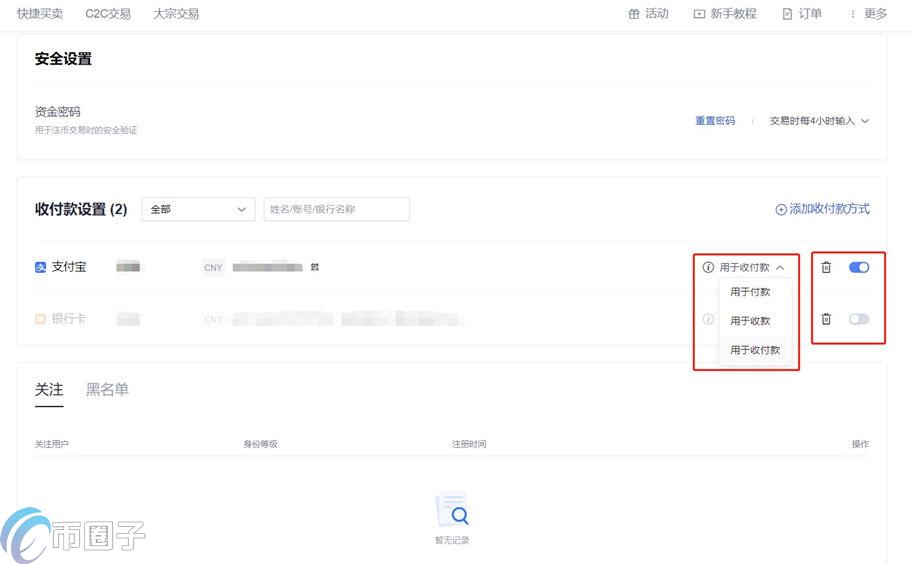Open 新手教程 tutorial link
The height and width of the screenshot is (564, 913).
point(733,13)
